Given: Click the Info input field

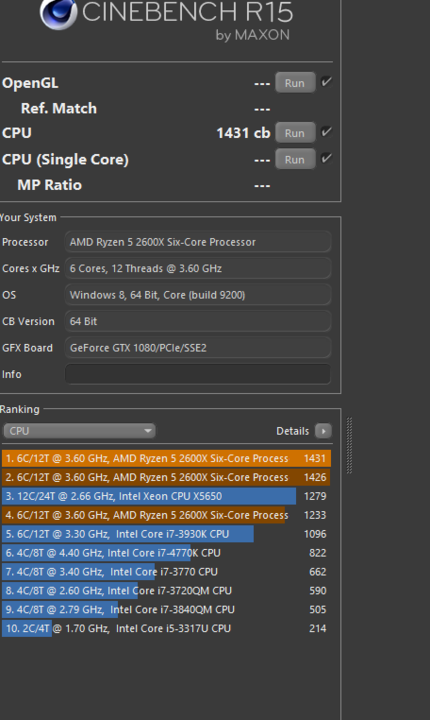Looking at the screenshot, I should tap(198, 374).
